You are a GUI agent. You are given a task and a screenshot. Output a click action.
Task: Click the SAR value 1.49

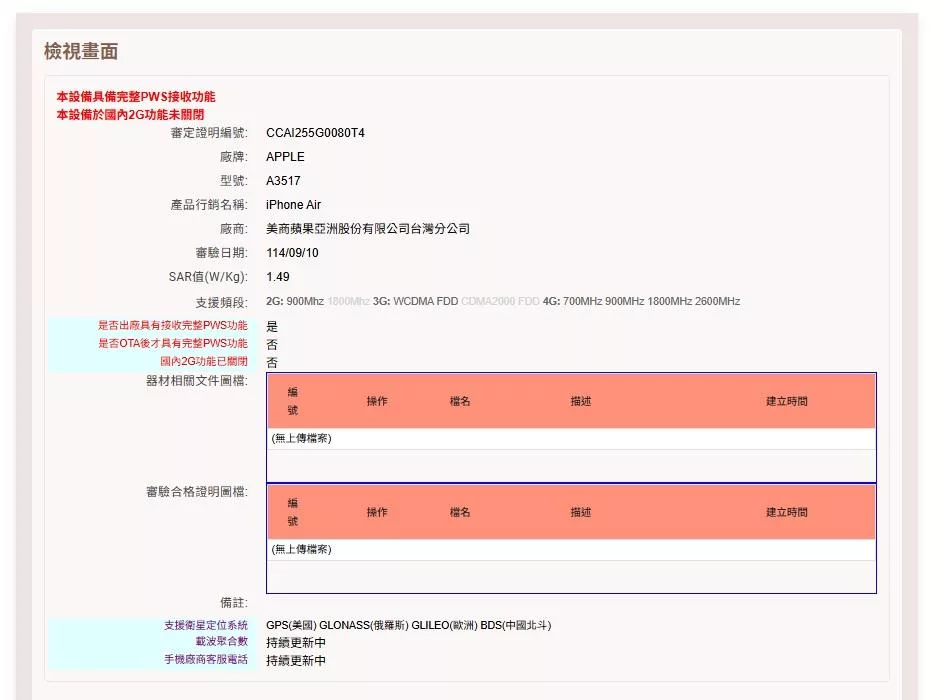pos(278,277)
